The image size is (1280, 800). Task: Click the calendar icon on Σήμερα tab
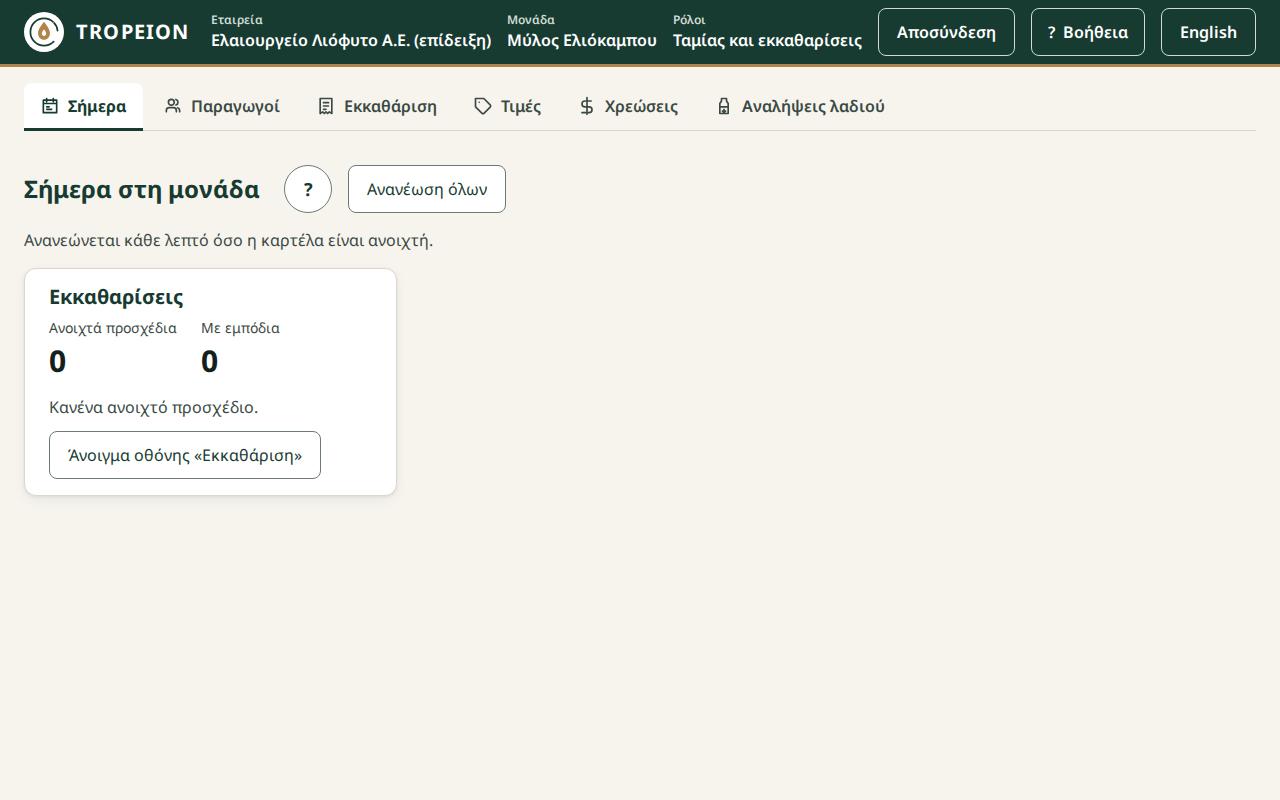pos(50,106)
